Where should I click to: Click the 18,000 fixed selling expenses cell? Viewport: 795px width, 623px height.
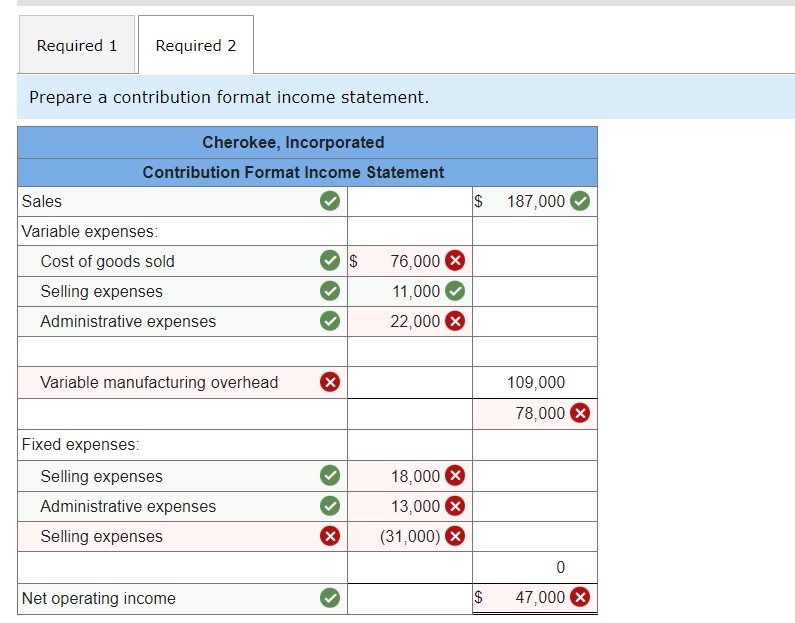click(x=410, y=476)
